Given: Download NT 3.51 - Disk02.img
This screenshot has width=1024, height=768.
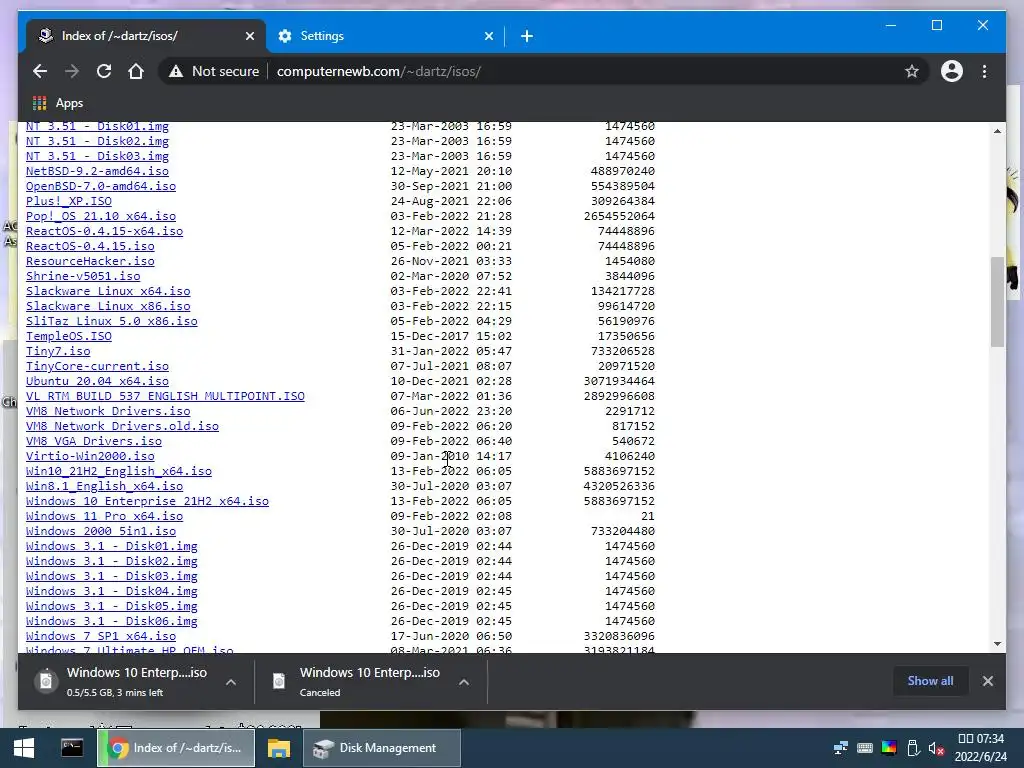Looking at the screenshot, I should 97,141.
